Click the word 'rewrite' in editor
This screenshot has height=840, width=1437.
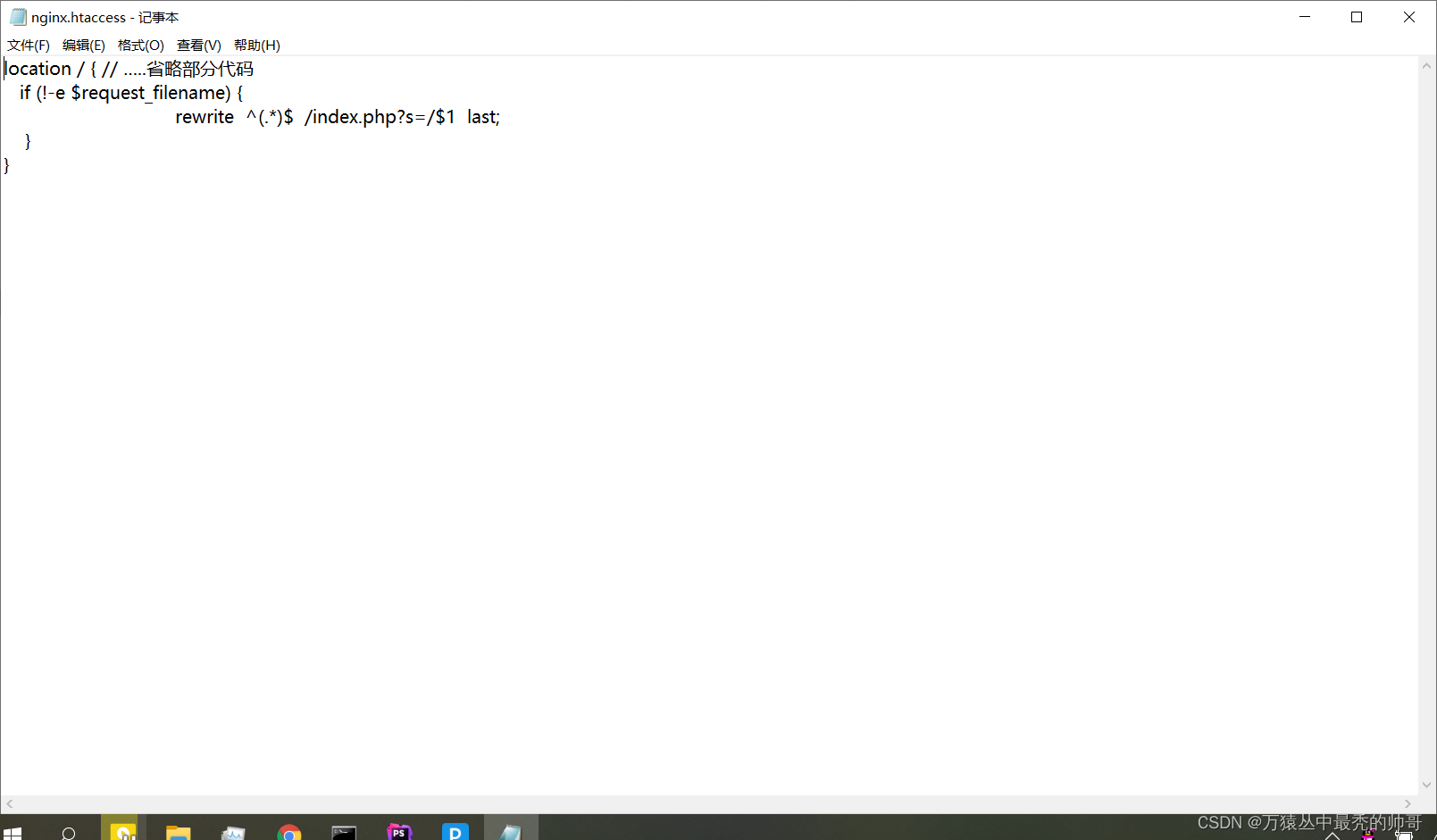tap(205, 117)
